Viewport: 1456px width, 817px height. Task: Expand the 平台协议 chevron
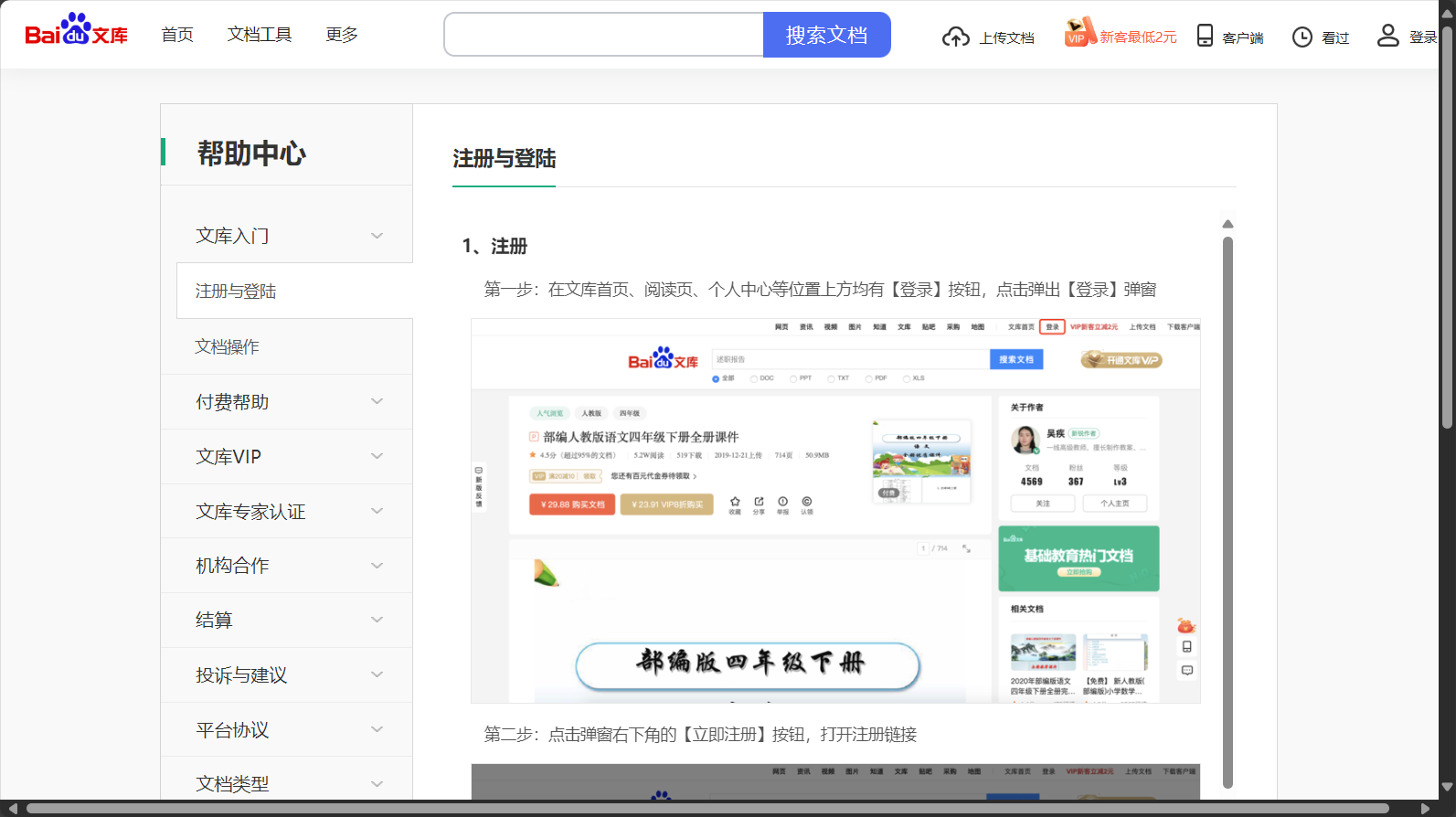[x=377, y=729]
